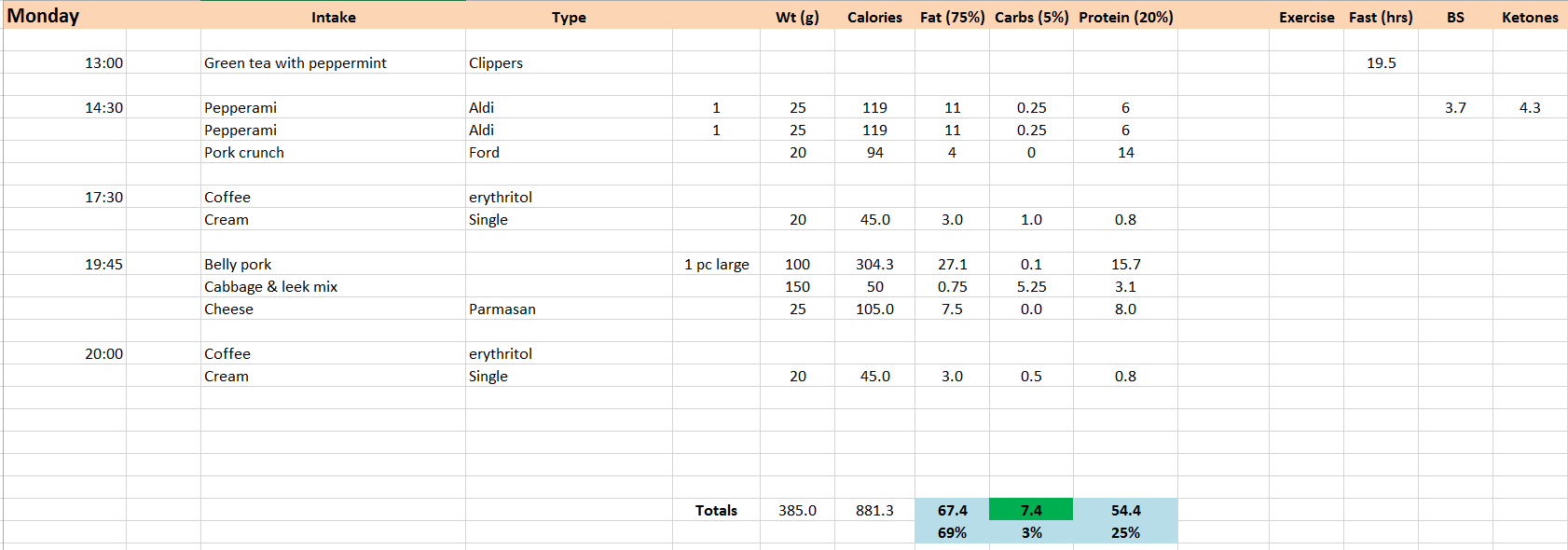Select the 150 weight for Cabbage mix
Viewport: 1568px width, 550px height.
(797, 286)
